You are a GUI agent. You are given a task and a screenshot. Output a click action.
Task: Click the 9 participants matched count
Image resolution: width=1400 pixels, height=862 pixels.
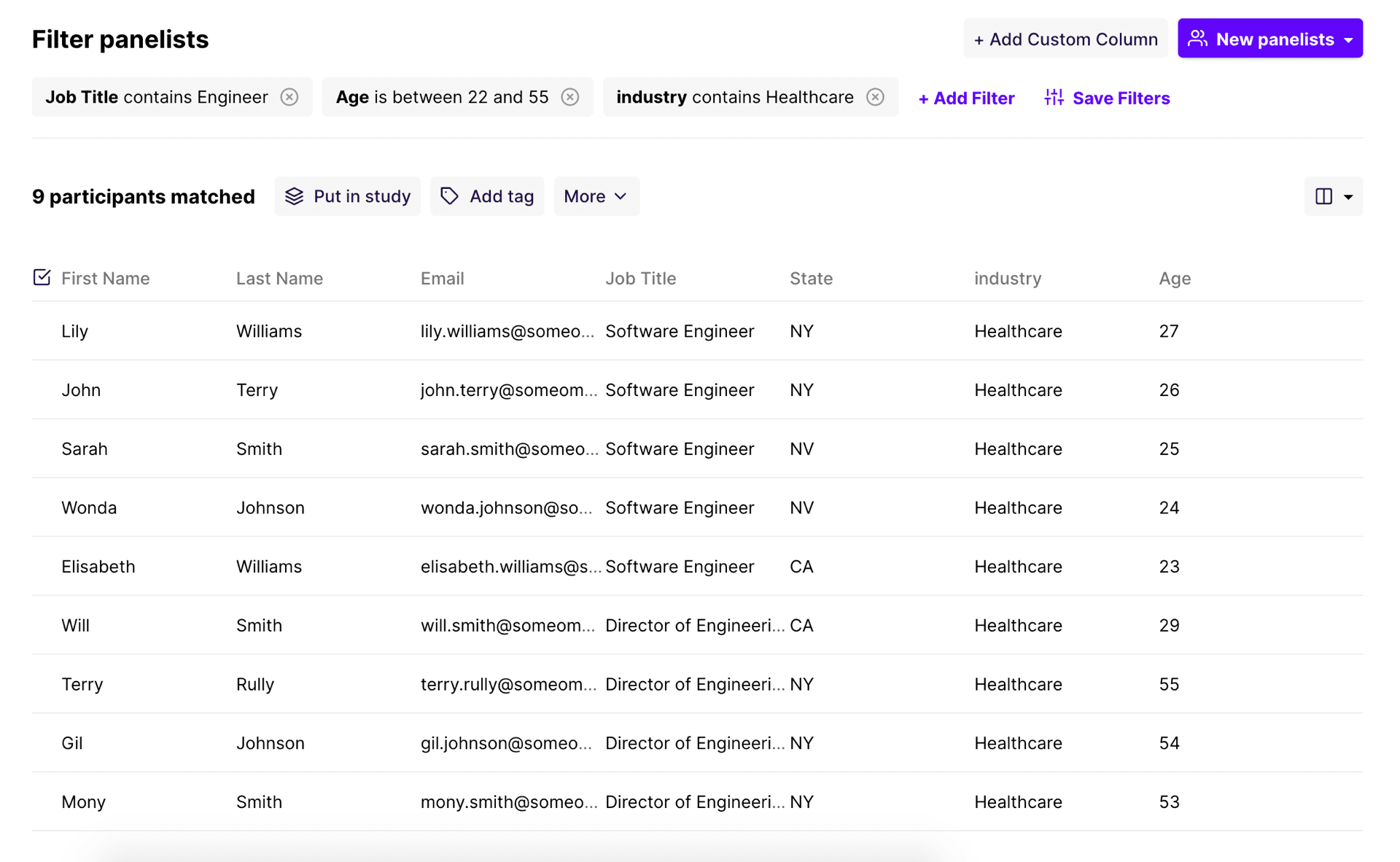point(143,195)
